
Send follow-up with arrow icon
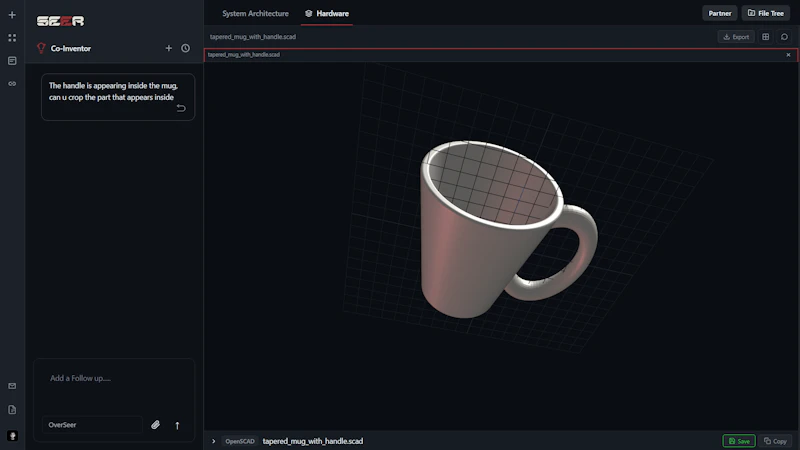point(177,425)
